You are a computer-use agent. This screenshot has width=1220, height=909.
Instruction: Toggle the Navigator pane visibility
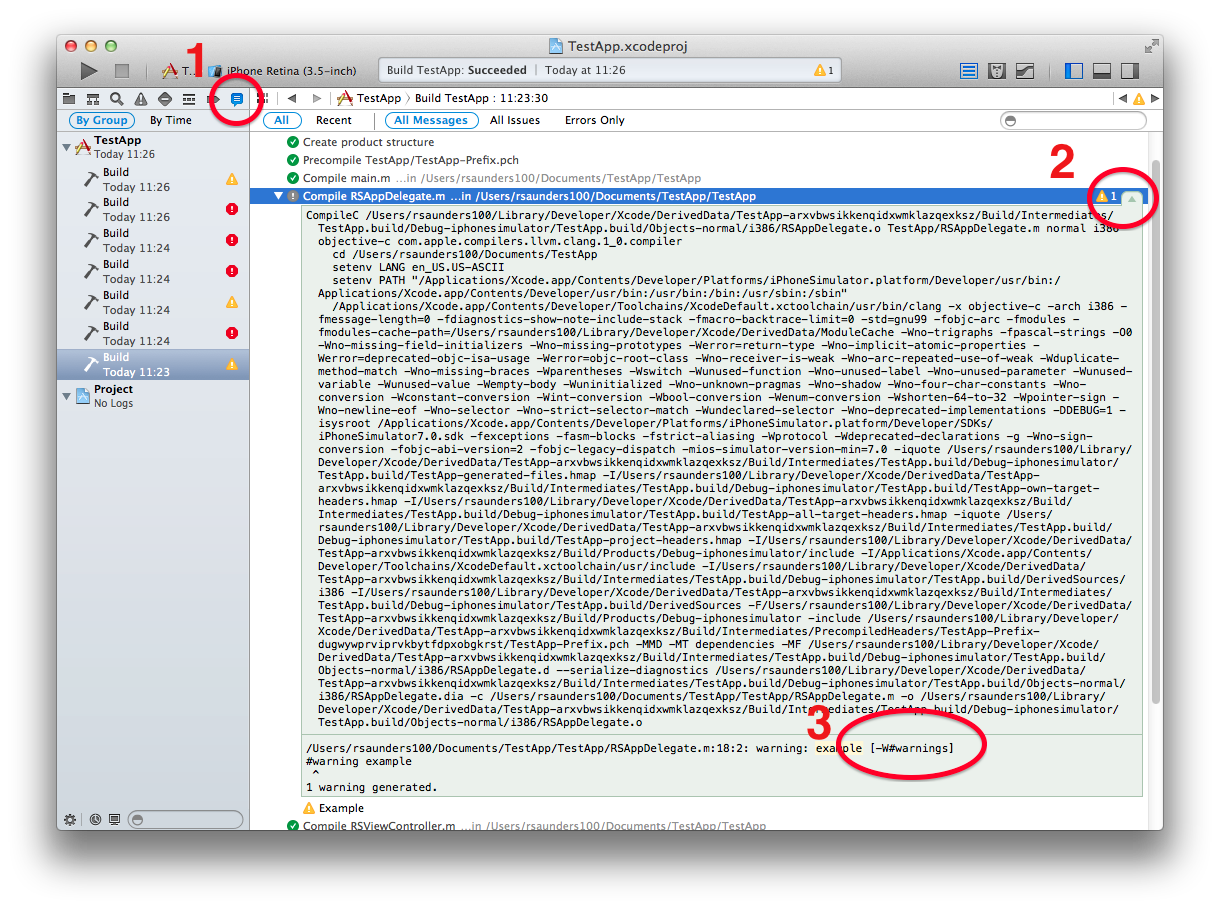click(1074, 71)
